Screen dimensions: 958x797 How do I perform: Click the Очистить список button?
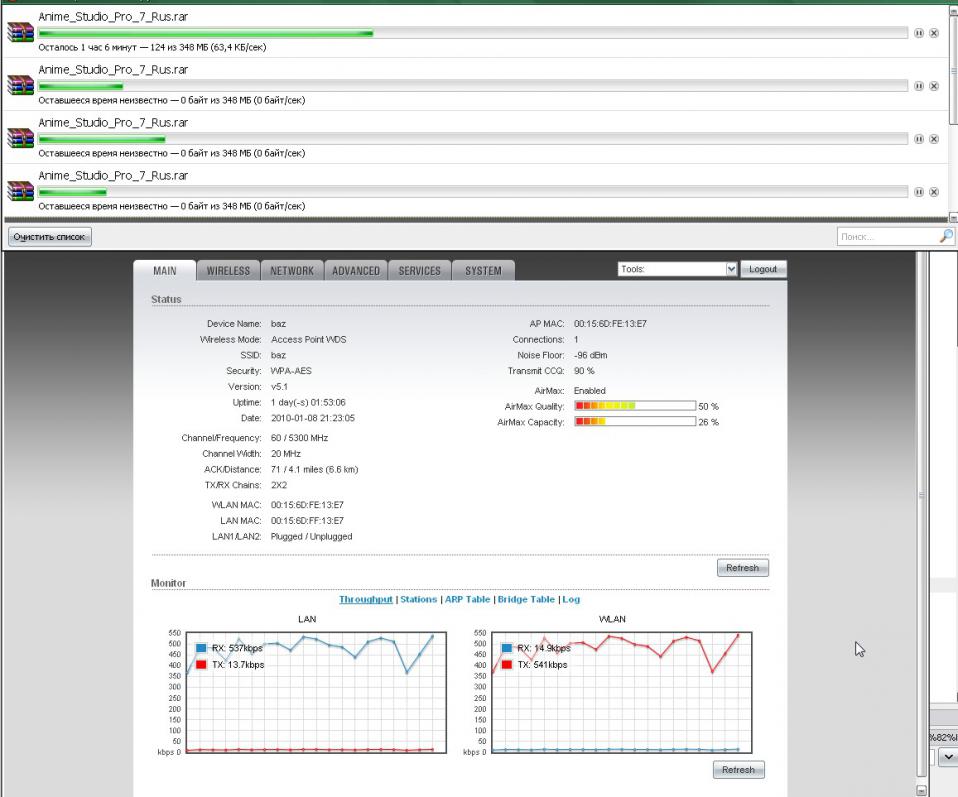50,237
